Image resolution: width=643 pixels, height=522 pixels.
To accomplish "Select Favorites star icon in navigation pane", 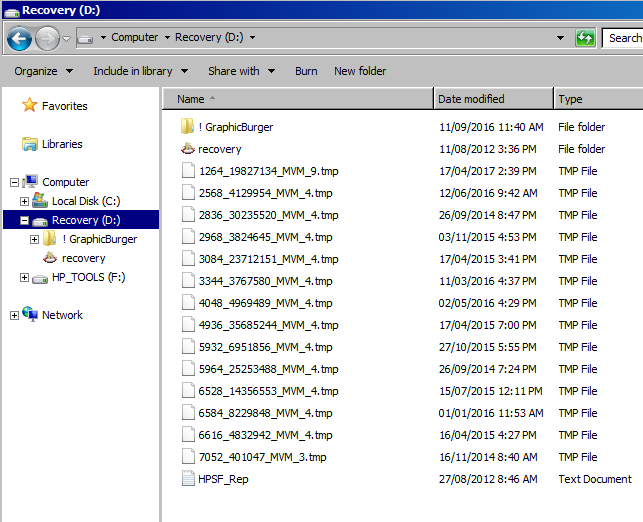I will click(x=30, y=105).
